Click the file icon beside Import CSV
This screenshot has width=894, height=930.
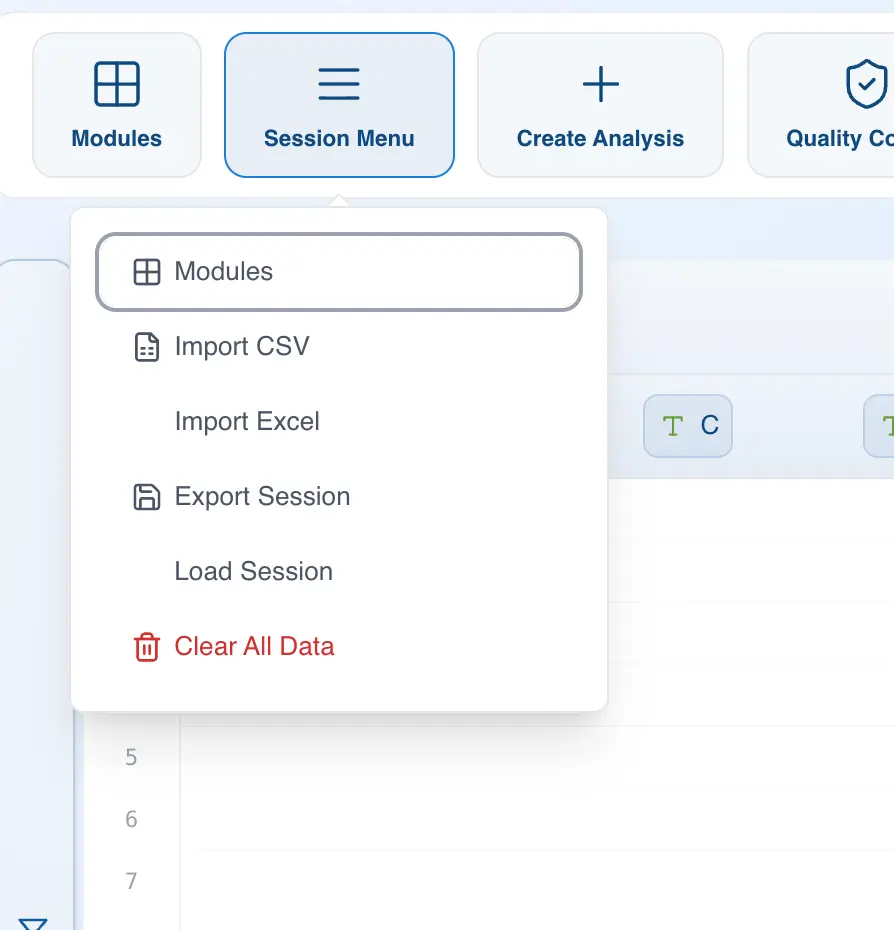[147, 347]
